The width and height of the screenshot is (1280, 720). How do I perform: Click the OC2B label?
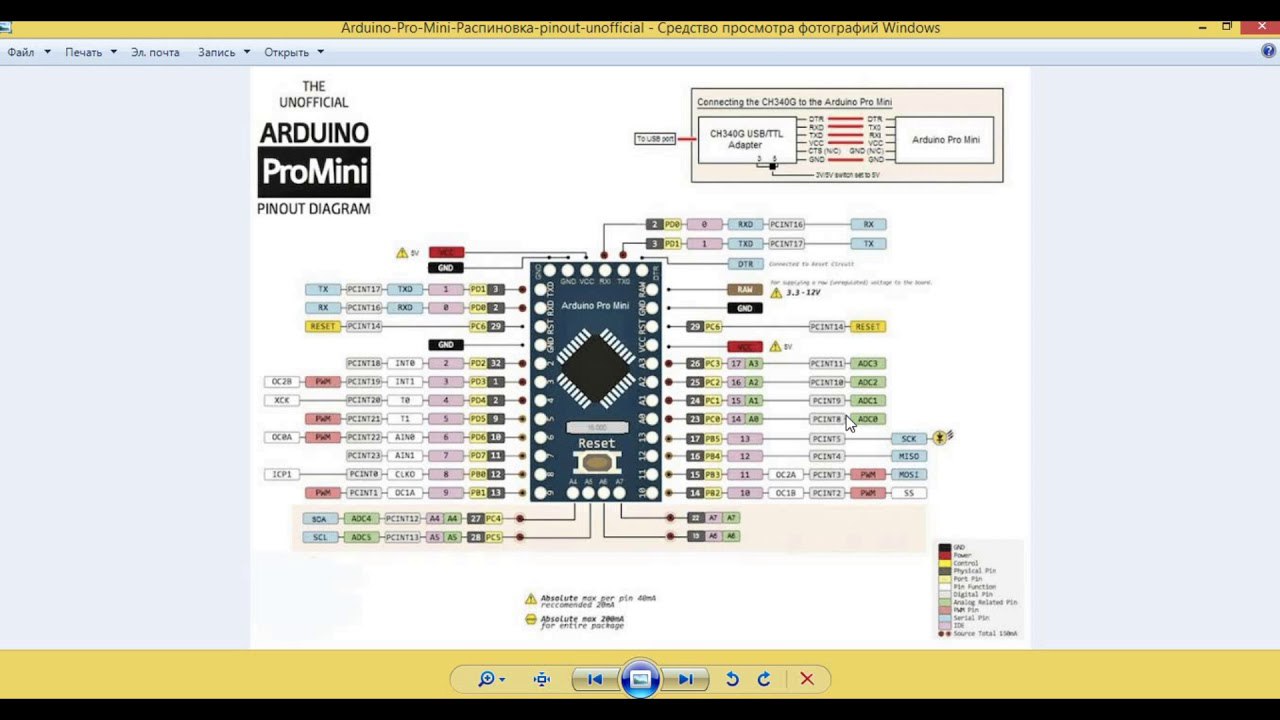tap(283, 382)
